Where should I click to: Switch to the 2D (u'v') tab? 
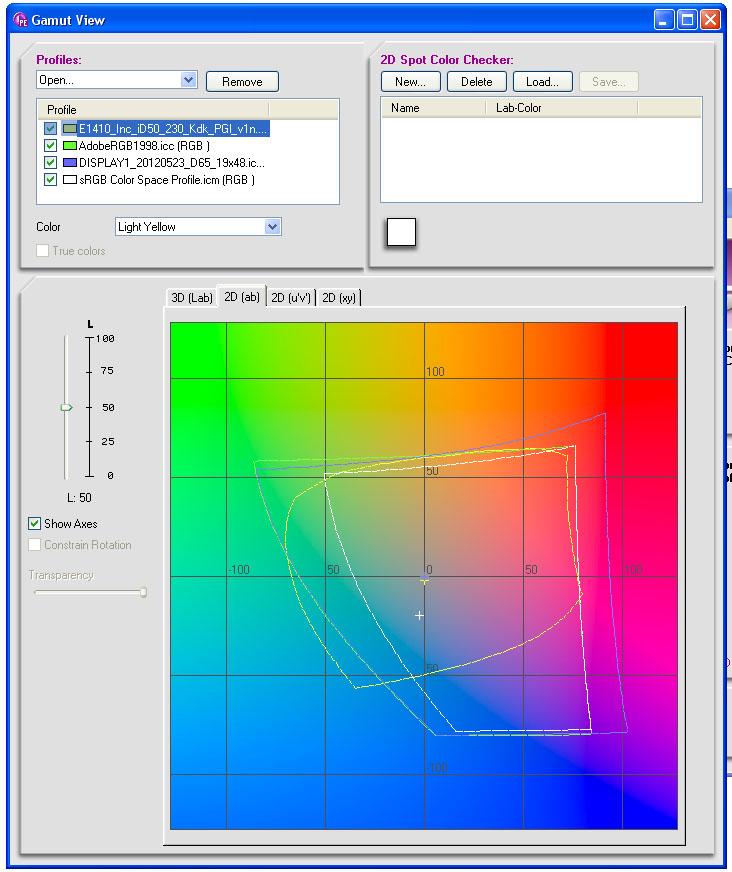(x=290, y=298)
